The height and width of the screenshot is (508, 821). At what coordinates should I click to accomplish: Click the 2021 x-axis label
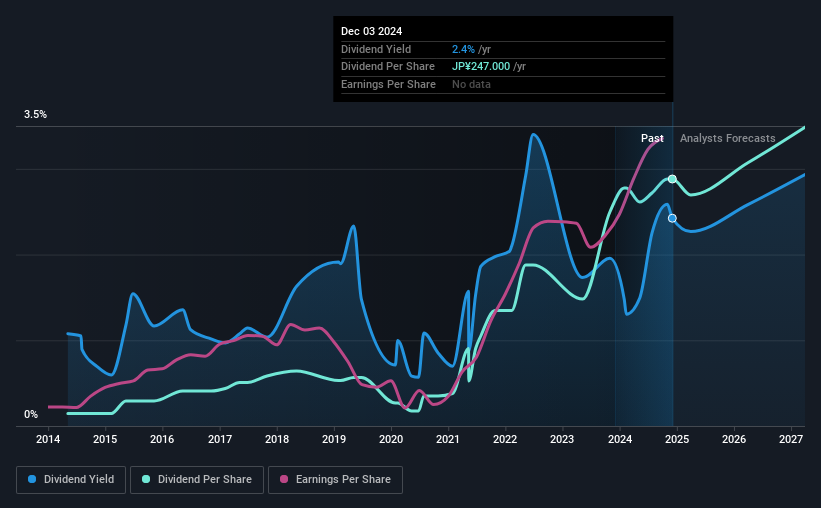click(x=448, y=439)
